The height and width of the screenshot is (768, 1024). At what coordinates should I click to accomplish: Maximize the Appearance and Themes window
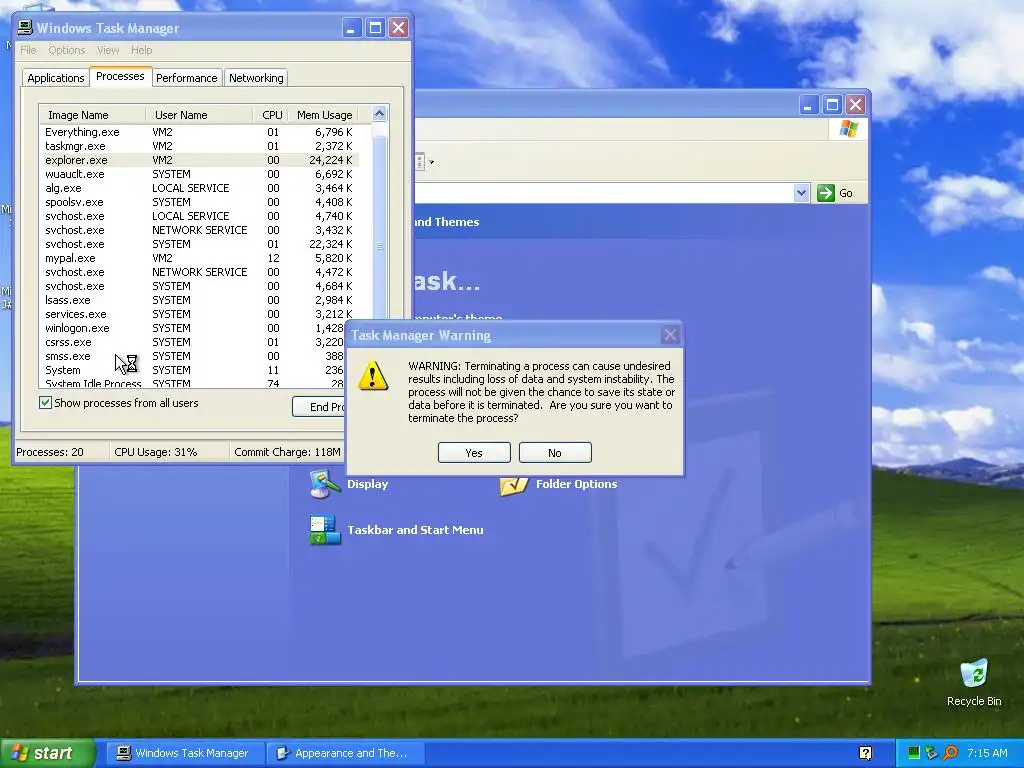pyautogui.click(x=832, y=104)
